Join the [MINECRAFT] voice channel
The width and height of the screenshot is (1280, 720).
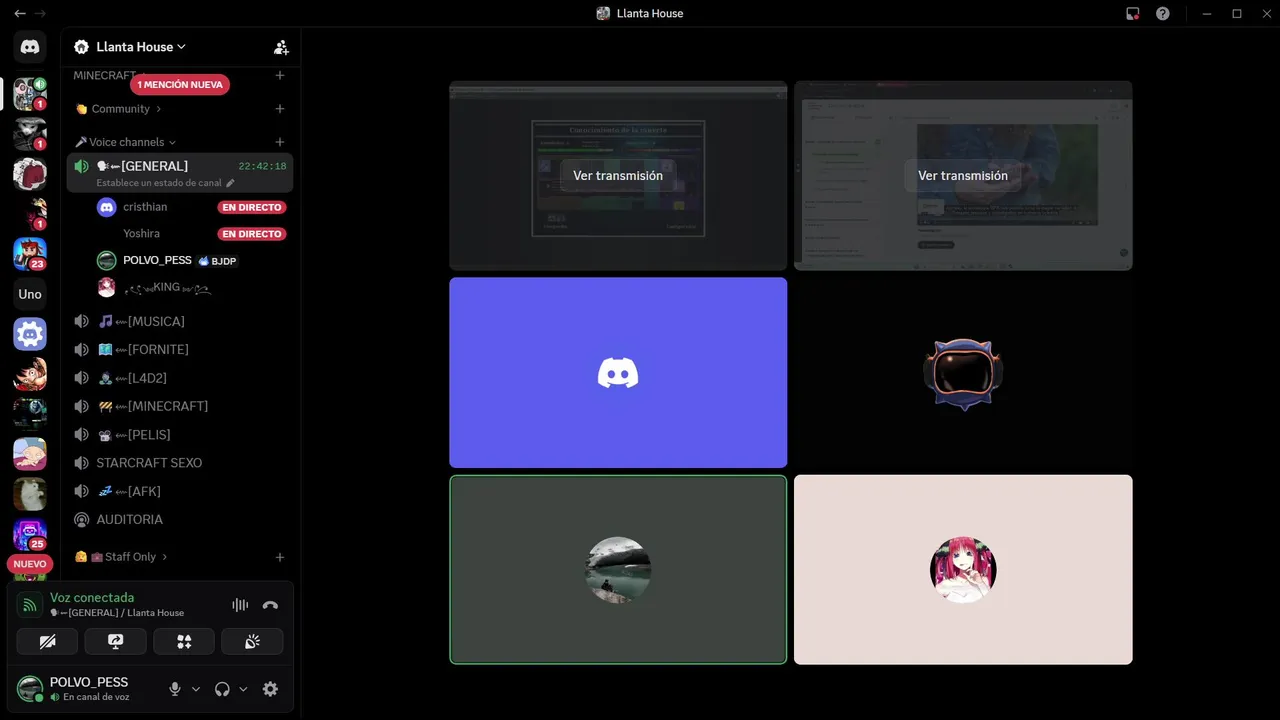click(180, 406)
